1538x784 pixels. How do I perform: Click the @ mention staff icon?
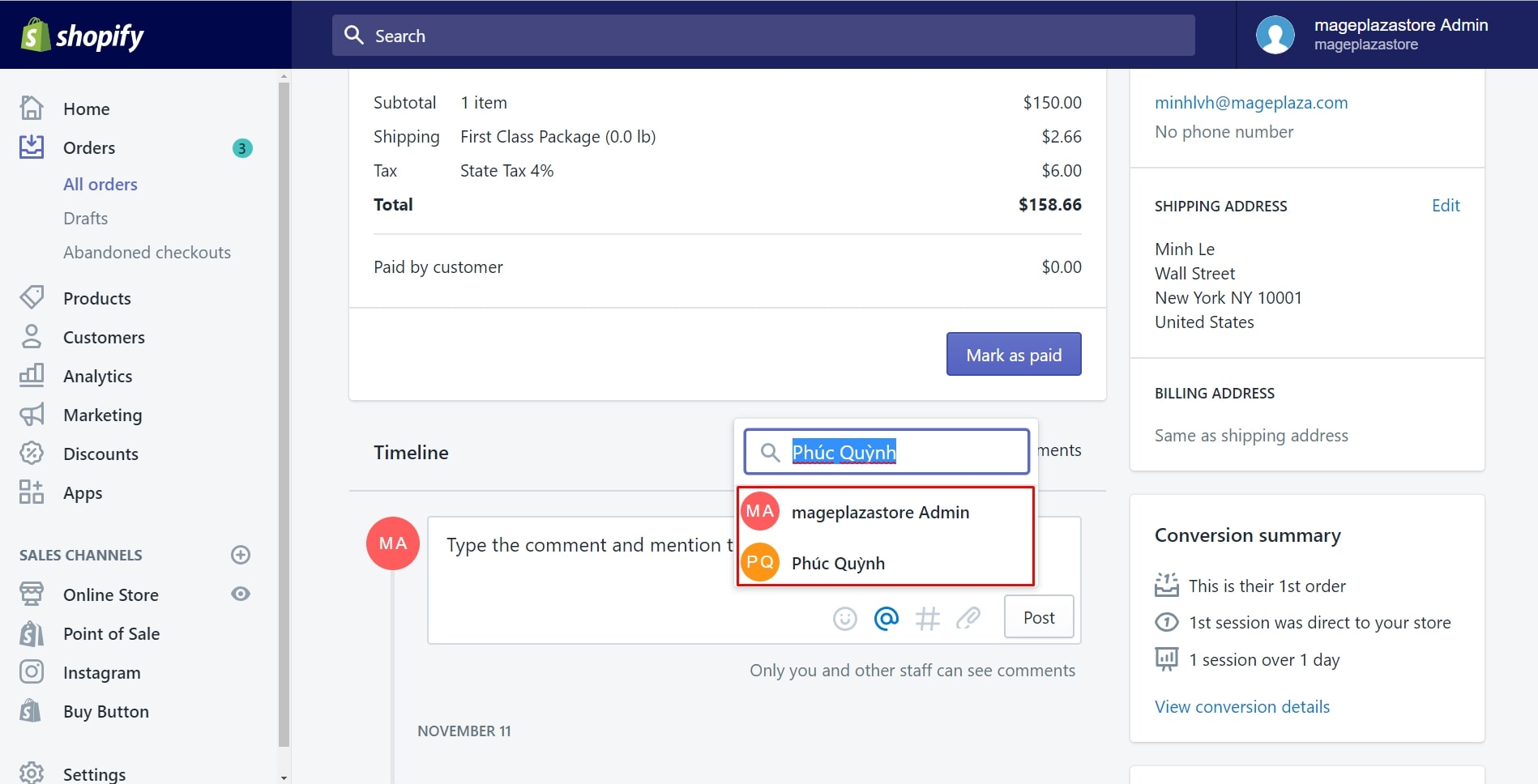click(x=886, y=619)
